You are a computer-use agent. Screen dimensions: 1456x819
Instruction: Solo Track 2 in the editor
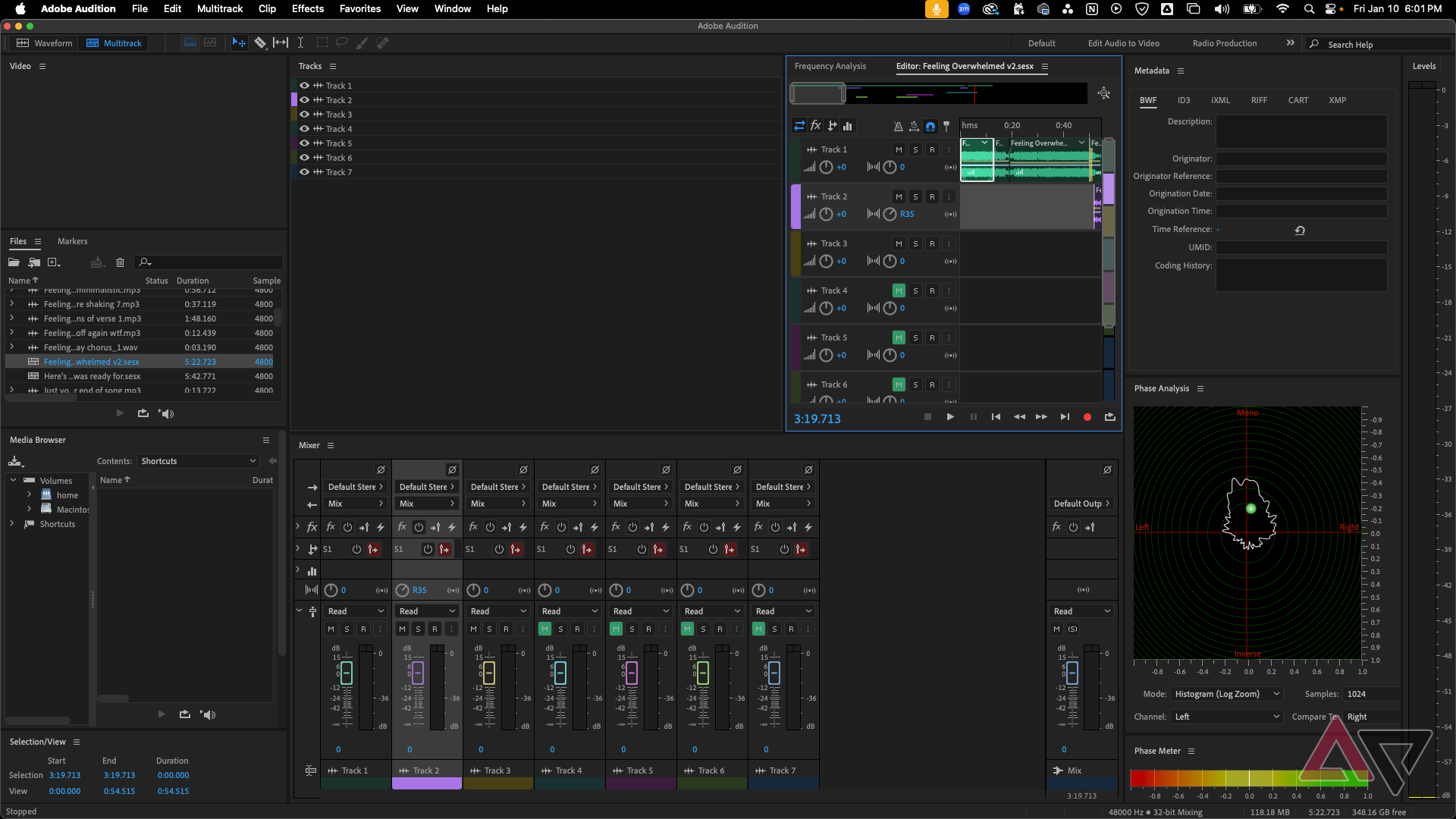click(x=915, y=197)
